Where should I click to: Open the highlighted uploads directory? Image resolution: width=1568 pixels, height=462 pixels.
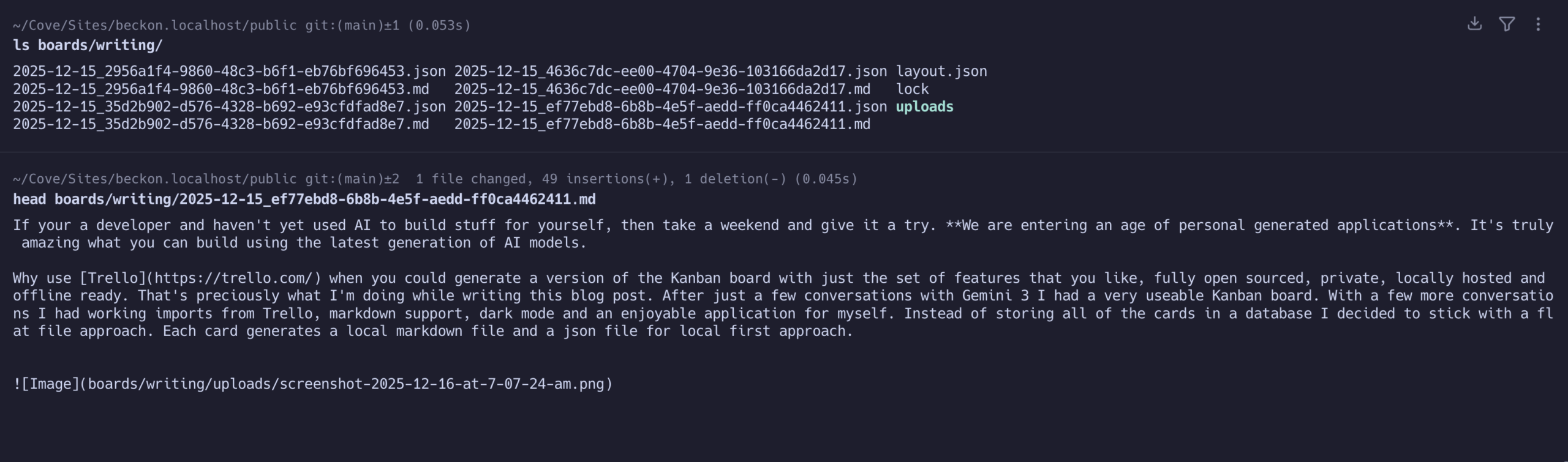click(x=924, y=107)
